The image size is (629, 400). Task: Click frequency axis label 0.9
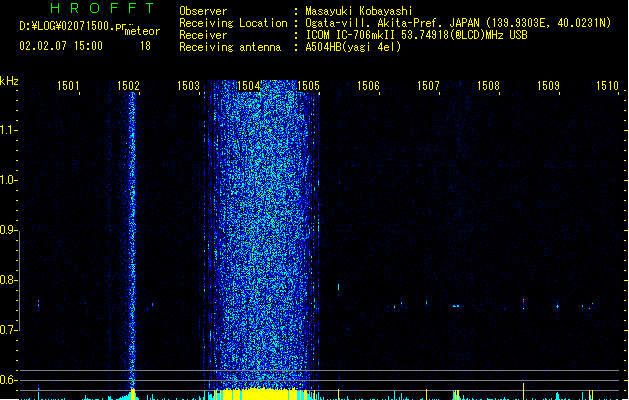[8, 230]
